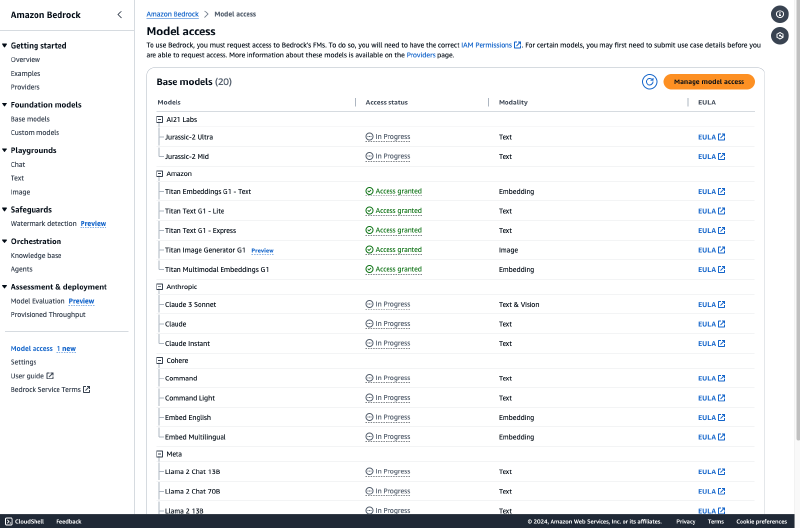Collapse the left navigation panel arrow

coord(120,15)
